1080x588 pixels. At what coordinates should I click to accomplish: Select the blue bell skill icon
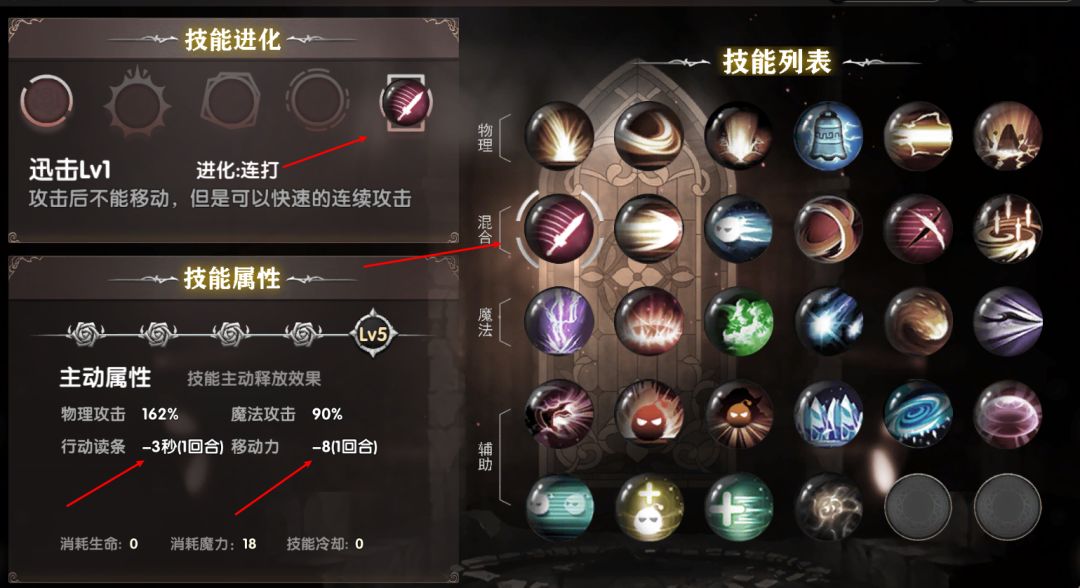coord(828,136)
